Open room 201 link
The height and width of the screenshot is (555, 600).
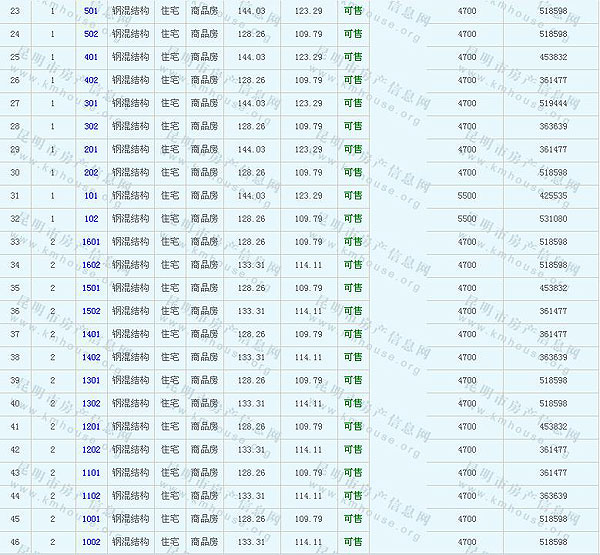(x=91, y=150)
